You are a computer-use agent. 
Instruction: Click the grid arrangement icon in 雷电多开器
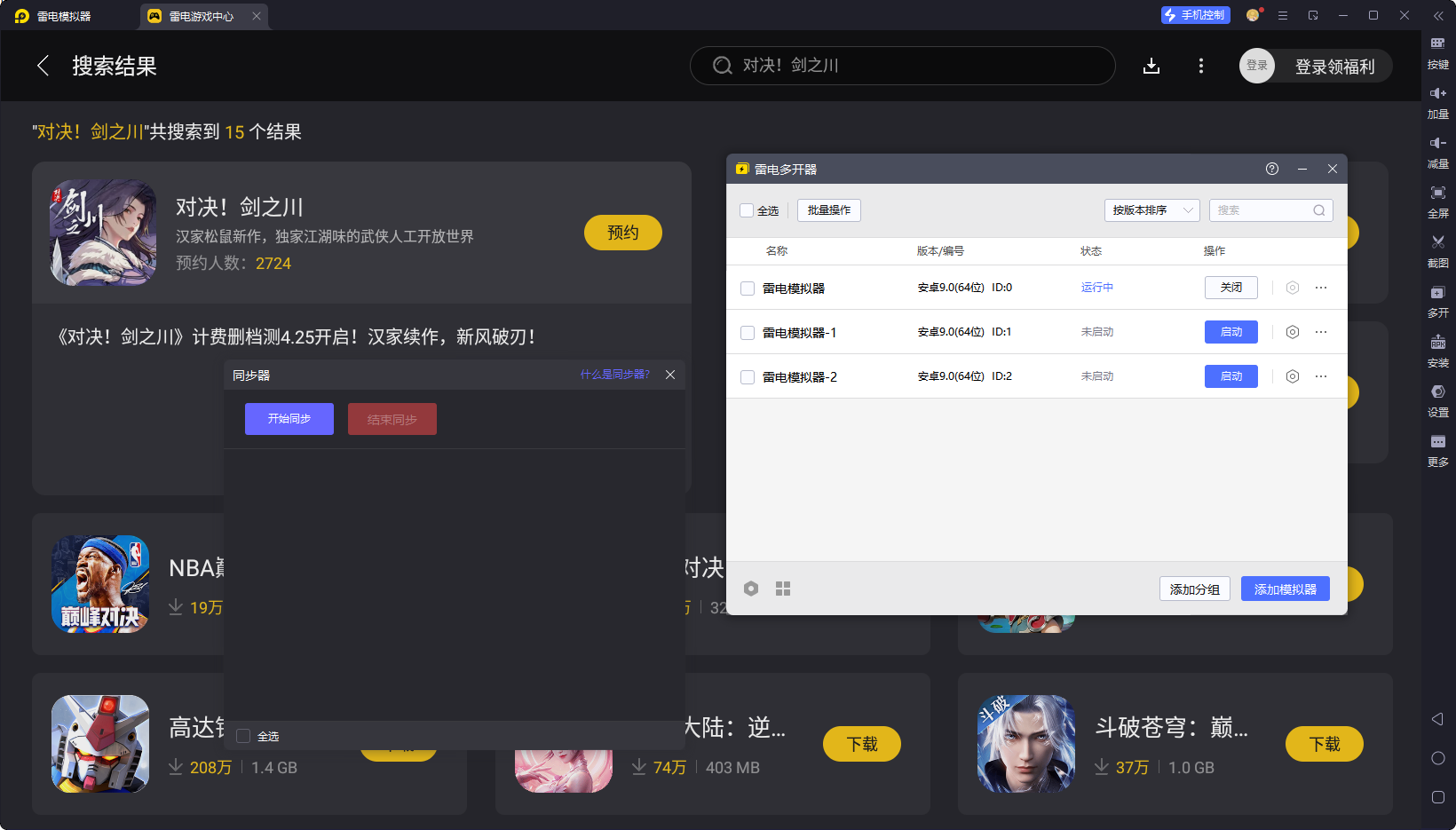[x=783, y=589]
